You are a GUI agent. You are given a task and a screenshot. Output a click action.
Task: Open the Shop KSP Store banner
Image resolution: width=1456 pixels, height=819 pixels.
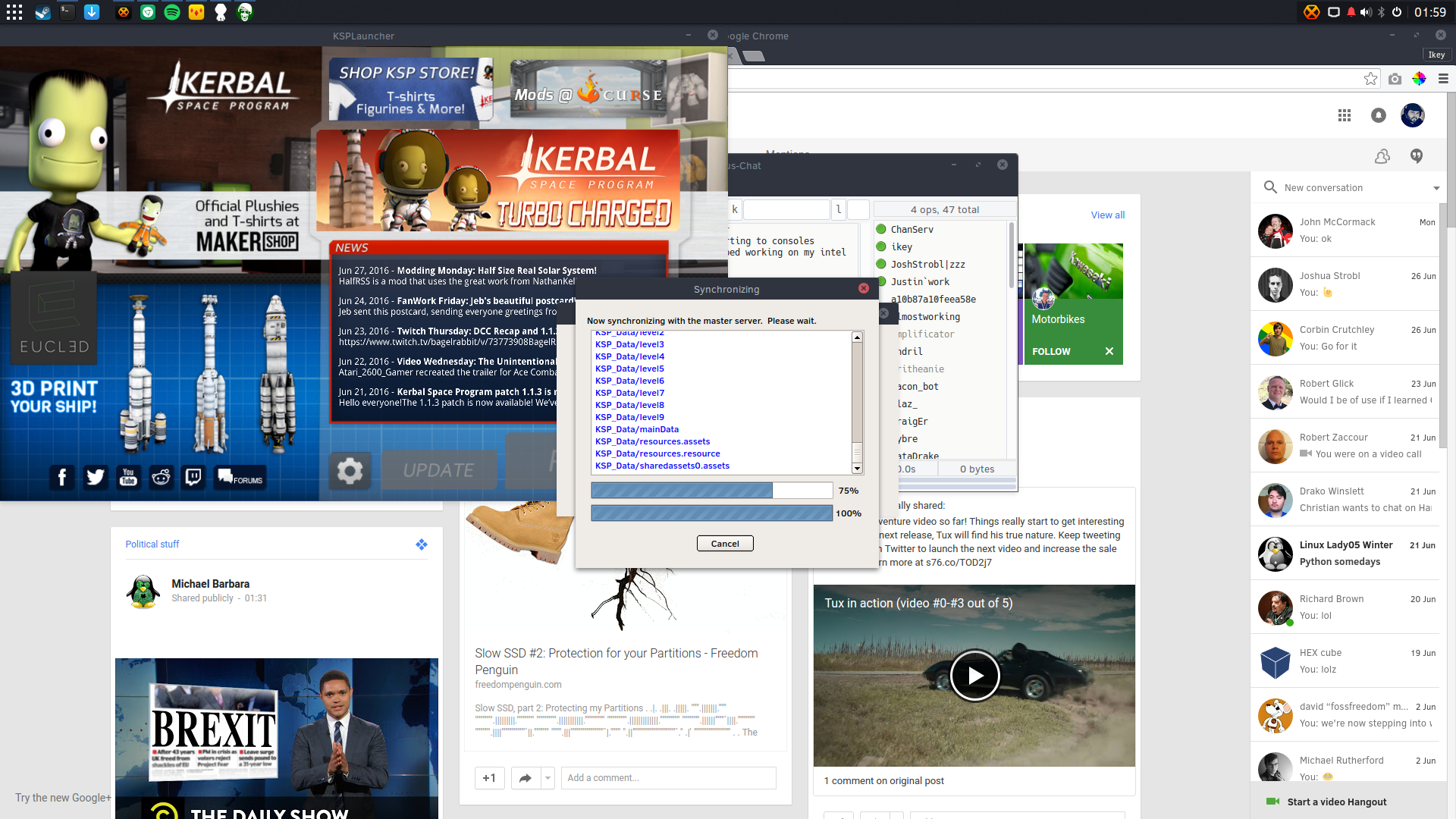(411, 89)
